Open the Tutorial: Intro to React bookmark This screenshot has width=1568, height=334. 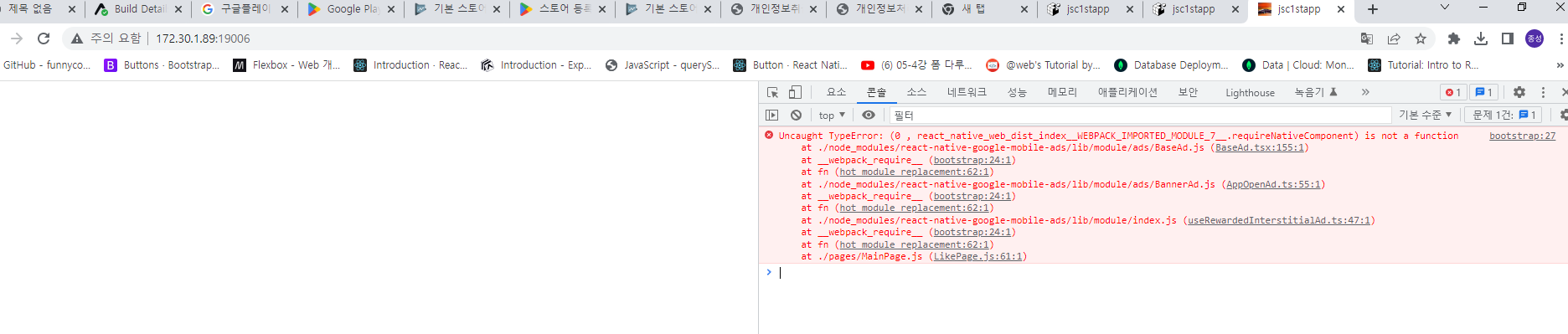[x=1423, y=65]
